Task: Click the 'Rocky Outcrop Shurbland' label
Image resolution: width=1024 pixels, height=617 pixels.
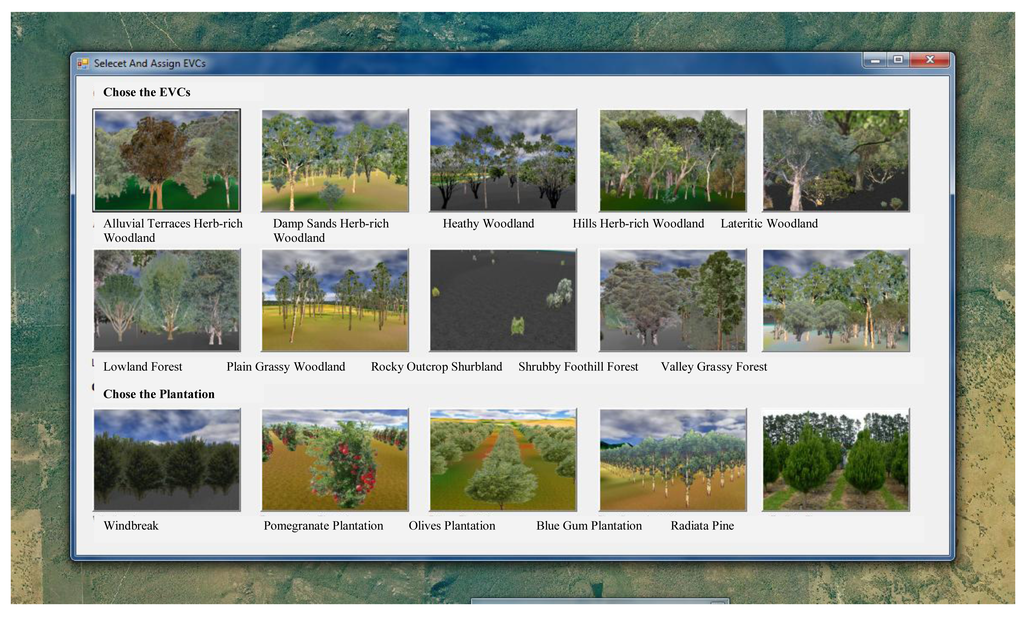Action: click(x=437, y=367)
